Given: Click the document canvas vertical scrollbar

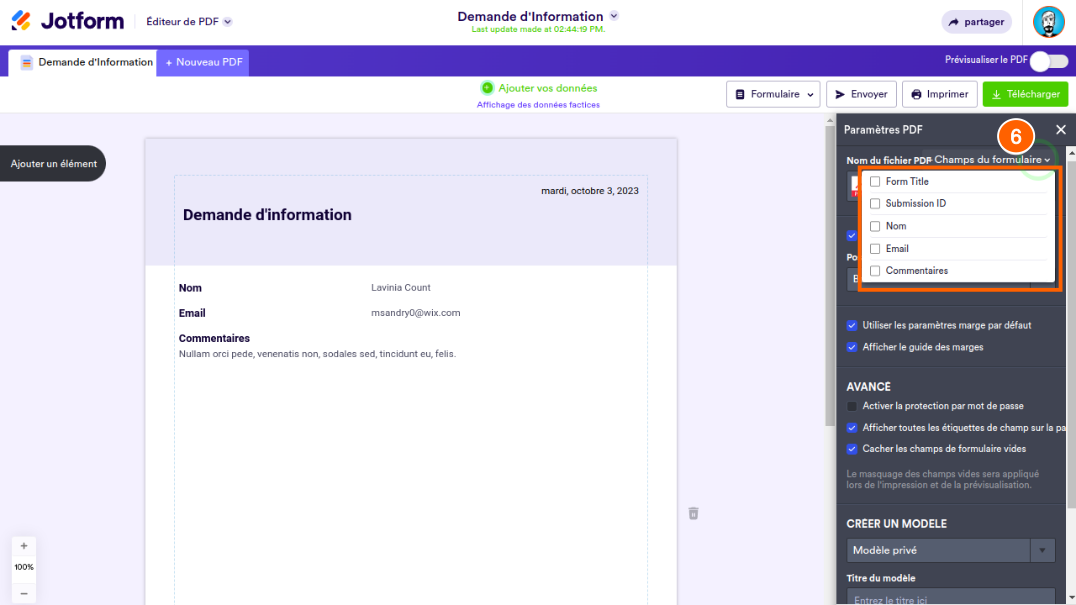Looking at the screenshot, I should pos(830,274).
